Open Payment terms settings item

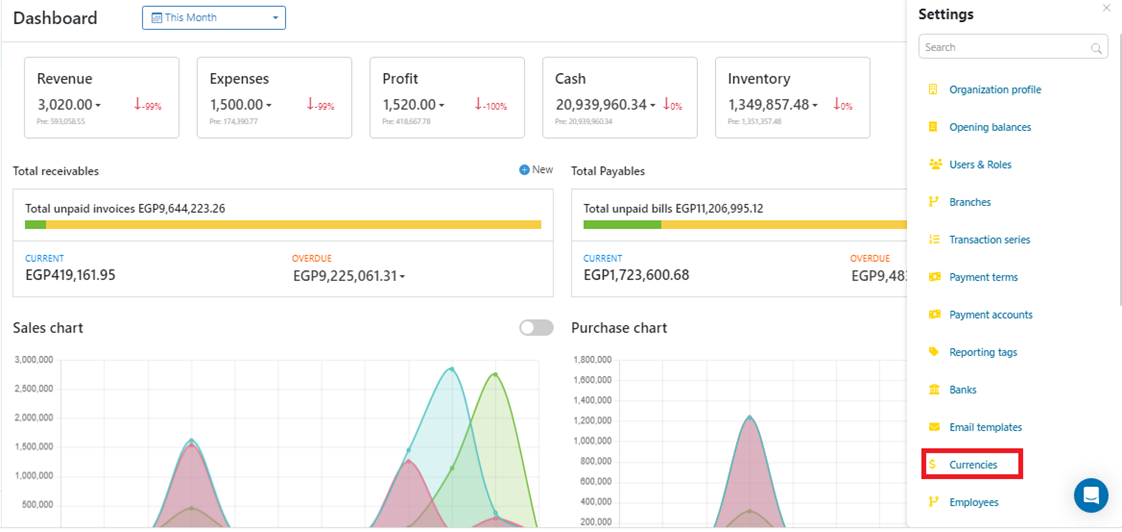click(983, 277)
